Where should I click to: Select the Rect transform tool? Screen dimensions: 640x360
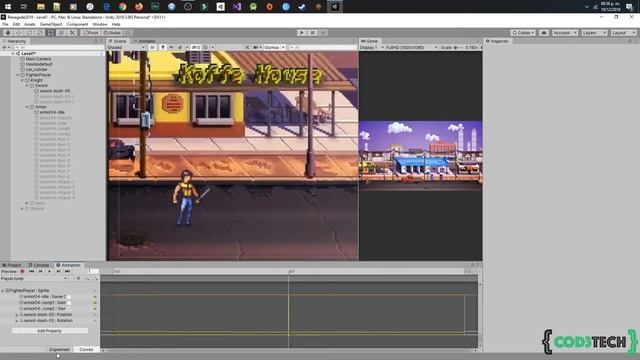tap(50, 33)
